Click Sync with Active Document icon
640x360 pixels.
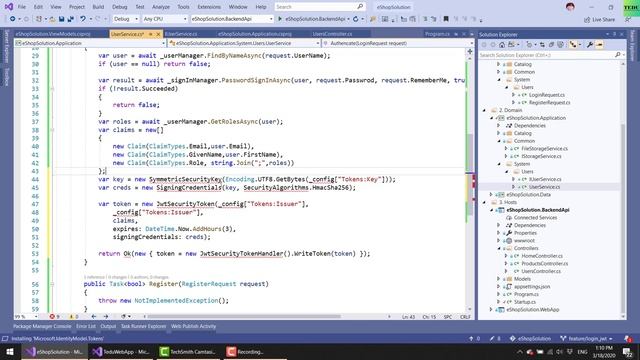point(542,44)
